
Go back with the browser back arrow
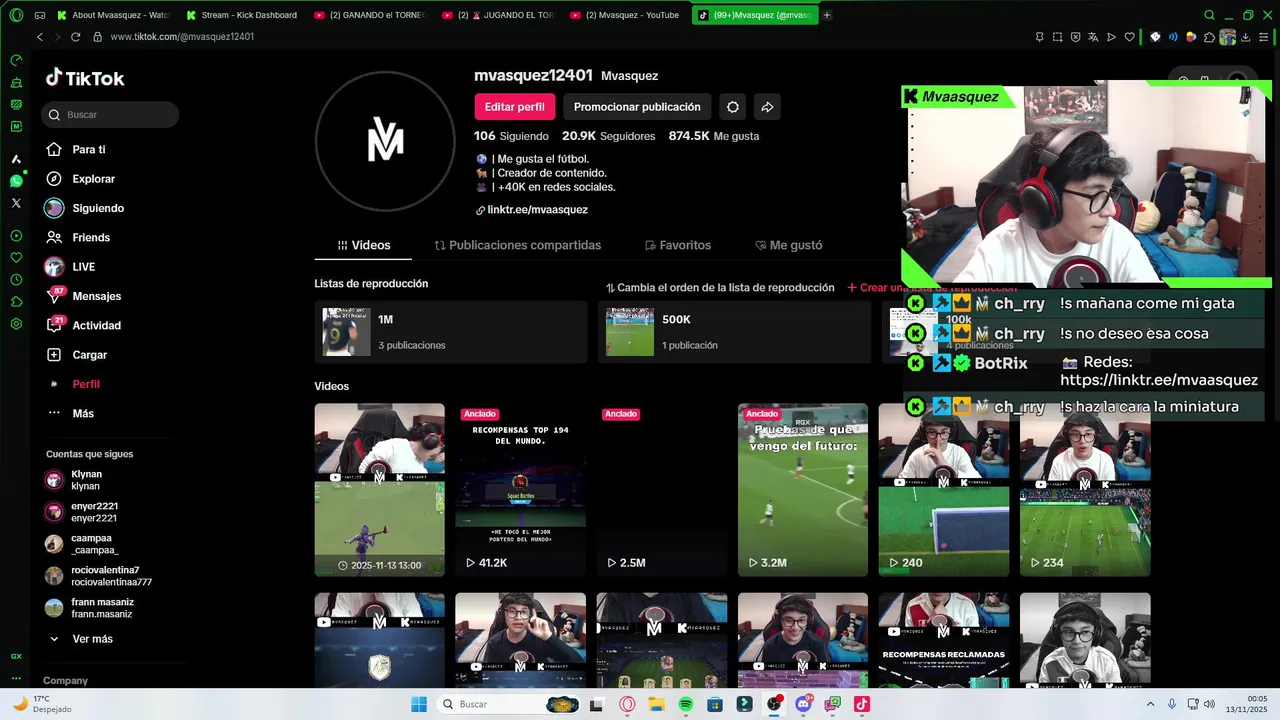click(40, 37)
